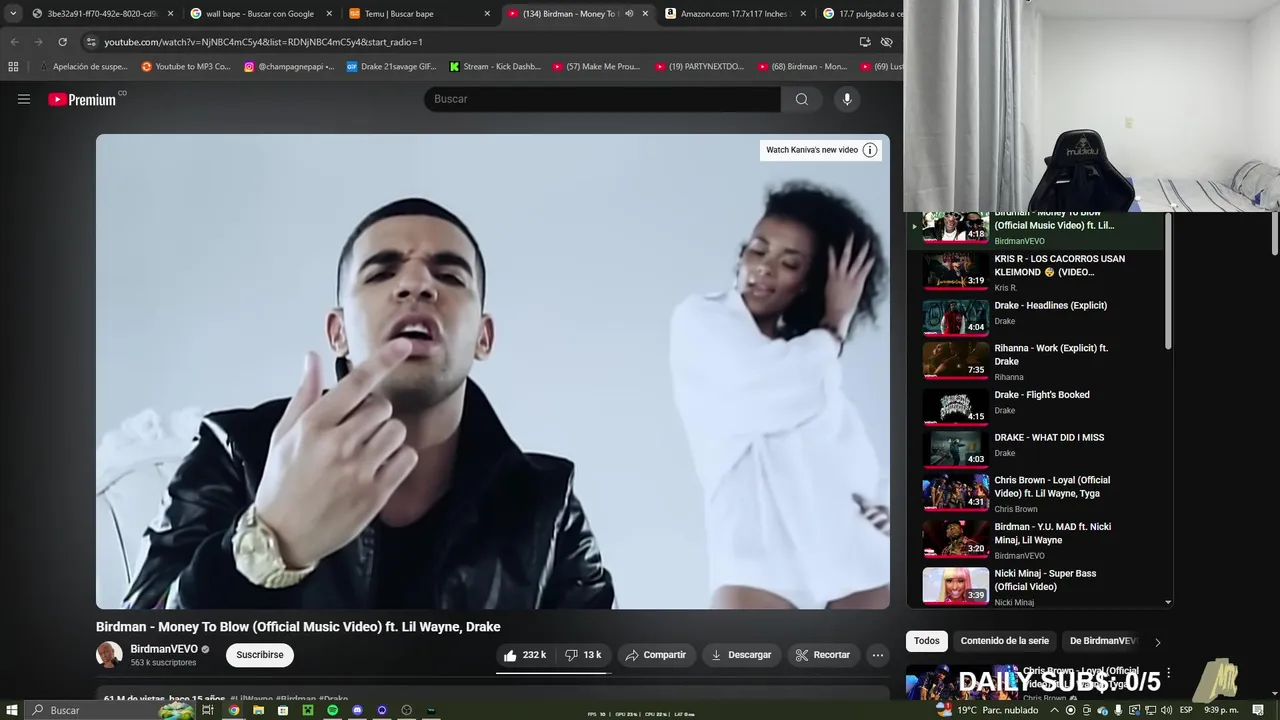Open File Explorer from the taskbar
The image size is (1280, 720).
click(258, 710)
